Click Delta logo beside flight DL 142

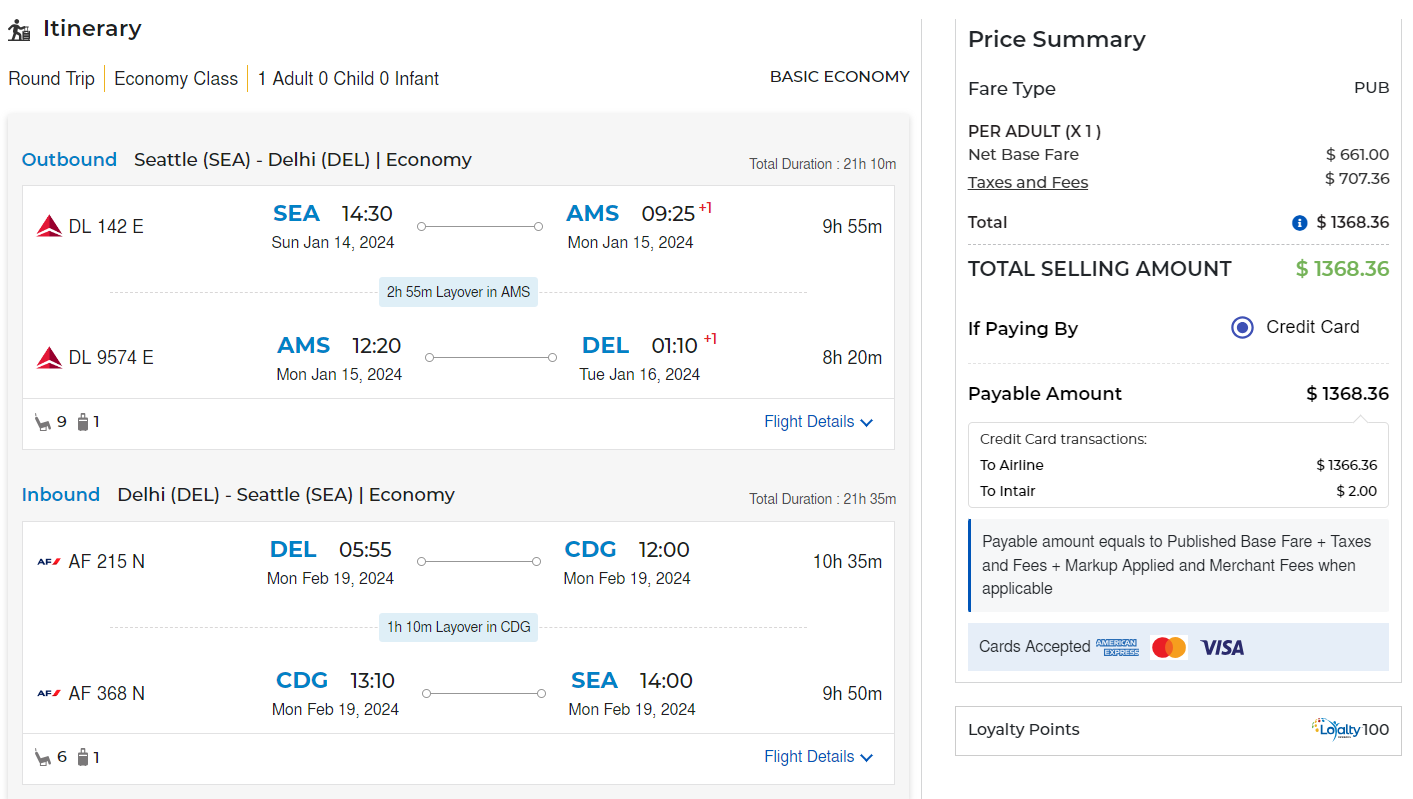coord(49,226)
